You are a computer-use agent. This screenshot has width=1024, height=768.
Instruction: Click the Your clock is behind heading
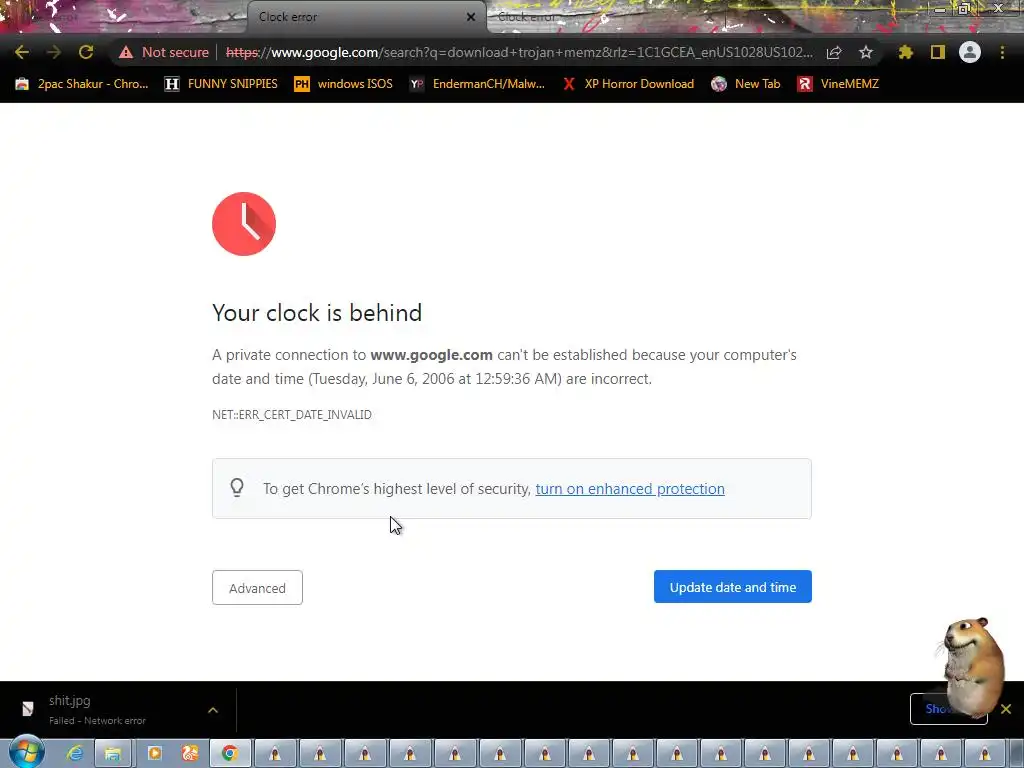click(x=317, y=313)
